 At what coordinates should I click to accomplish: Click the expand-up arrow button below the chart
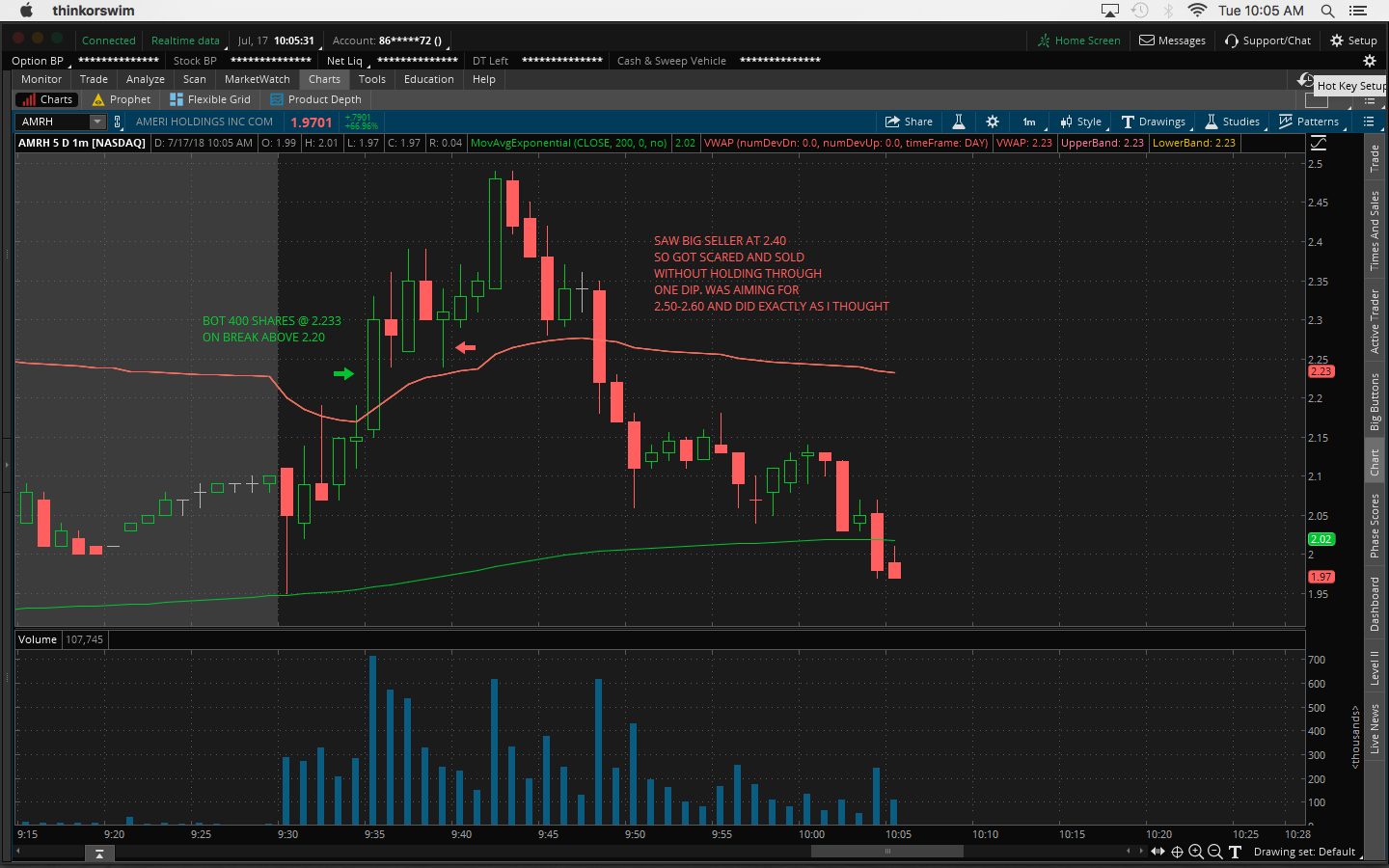tap(99, 854)
